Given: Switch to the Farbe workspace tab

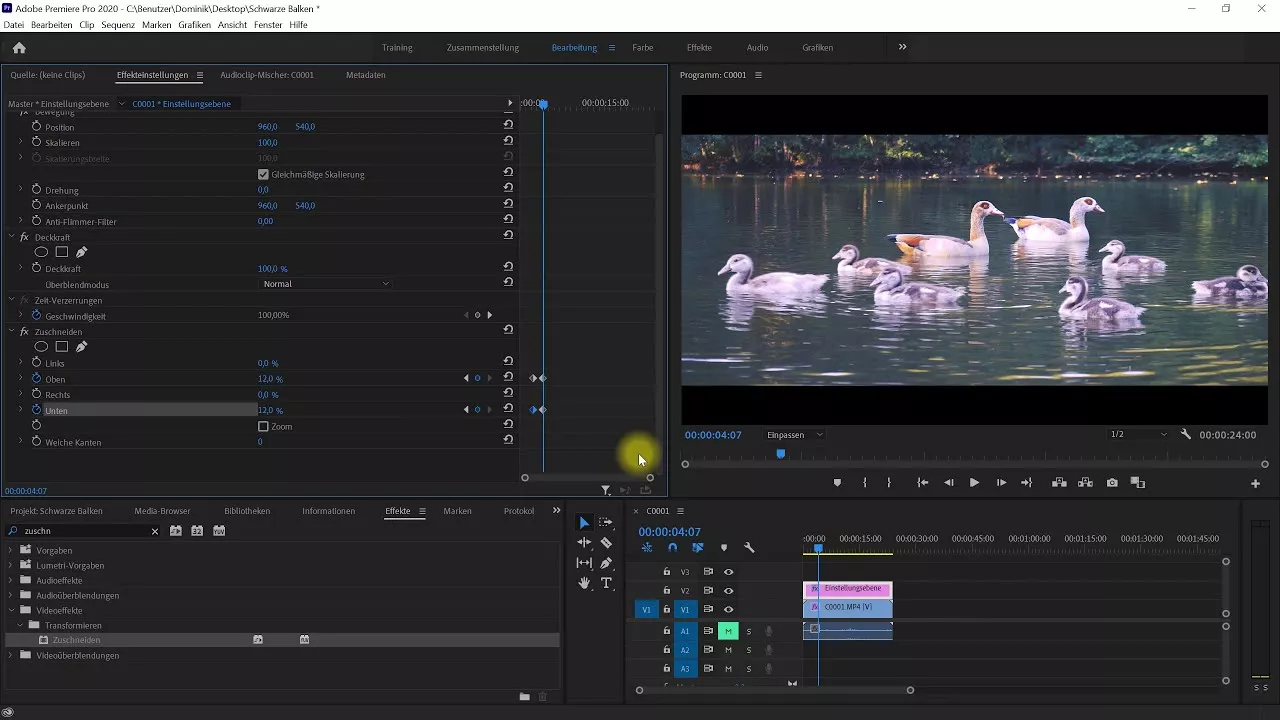Looking at the screenshot, I should 642,47.
